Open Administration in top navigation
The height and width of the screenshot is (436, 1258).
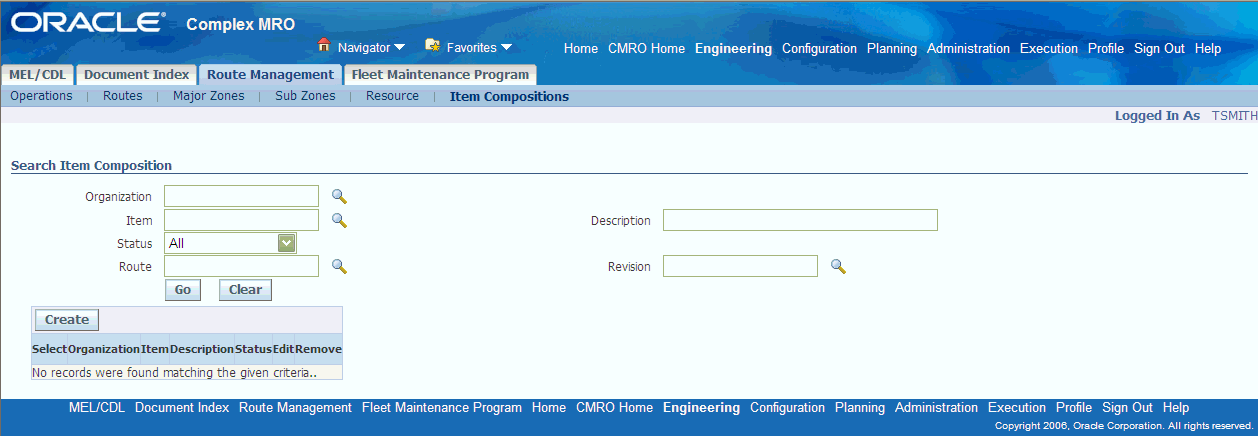[968, 48]
